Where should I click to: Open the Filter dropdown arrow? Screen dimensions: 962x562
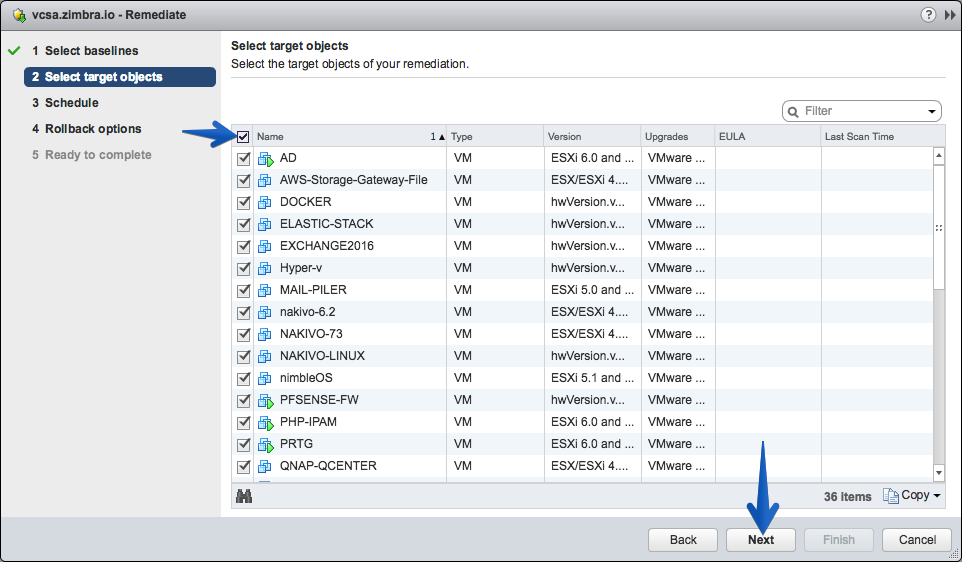pyautogui.click(x=932, y=112)
